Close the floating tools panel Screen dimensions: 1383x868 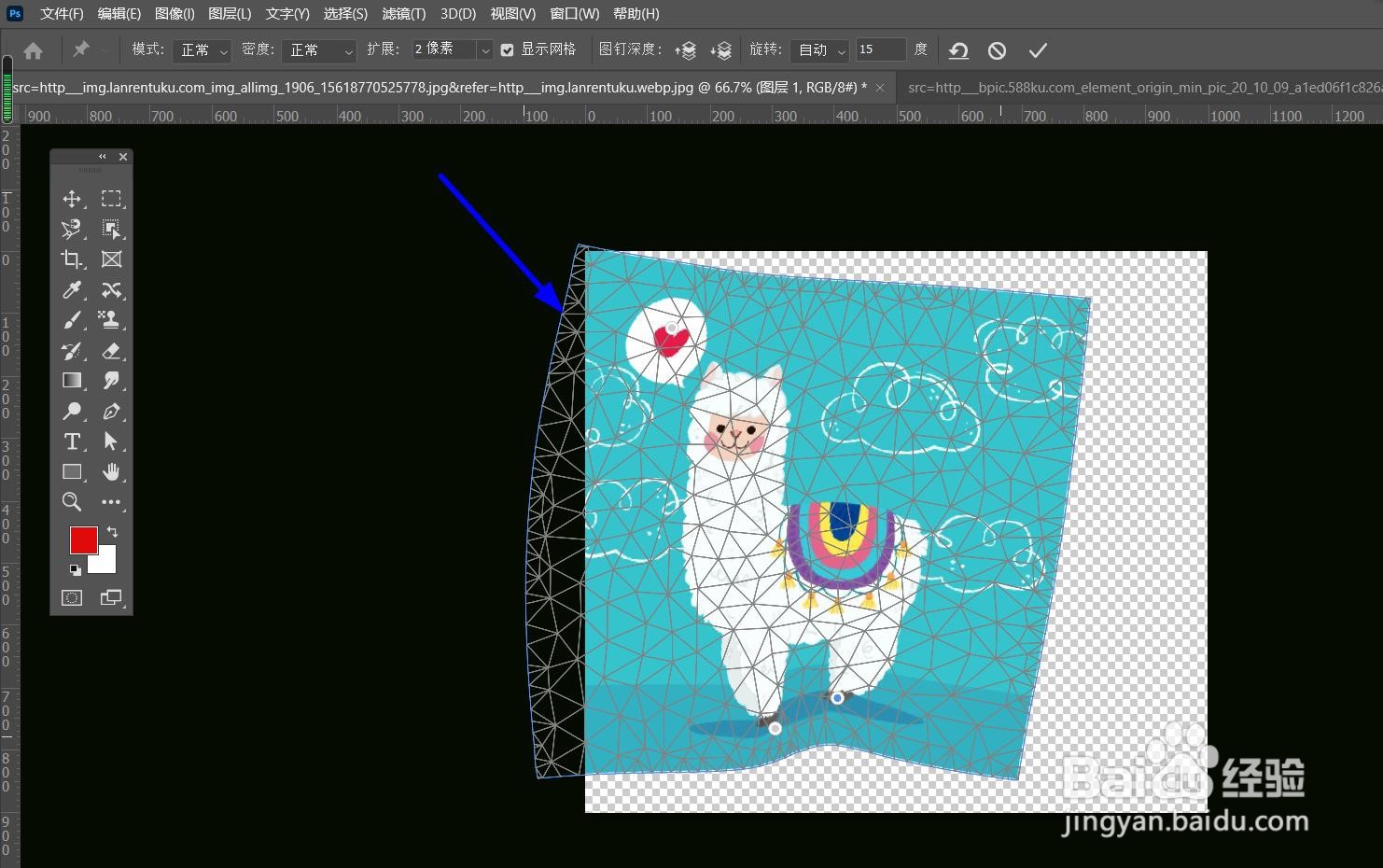coord(123,157)
